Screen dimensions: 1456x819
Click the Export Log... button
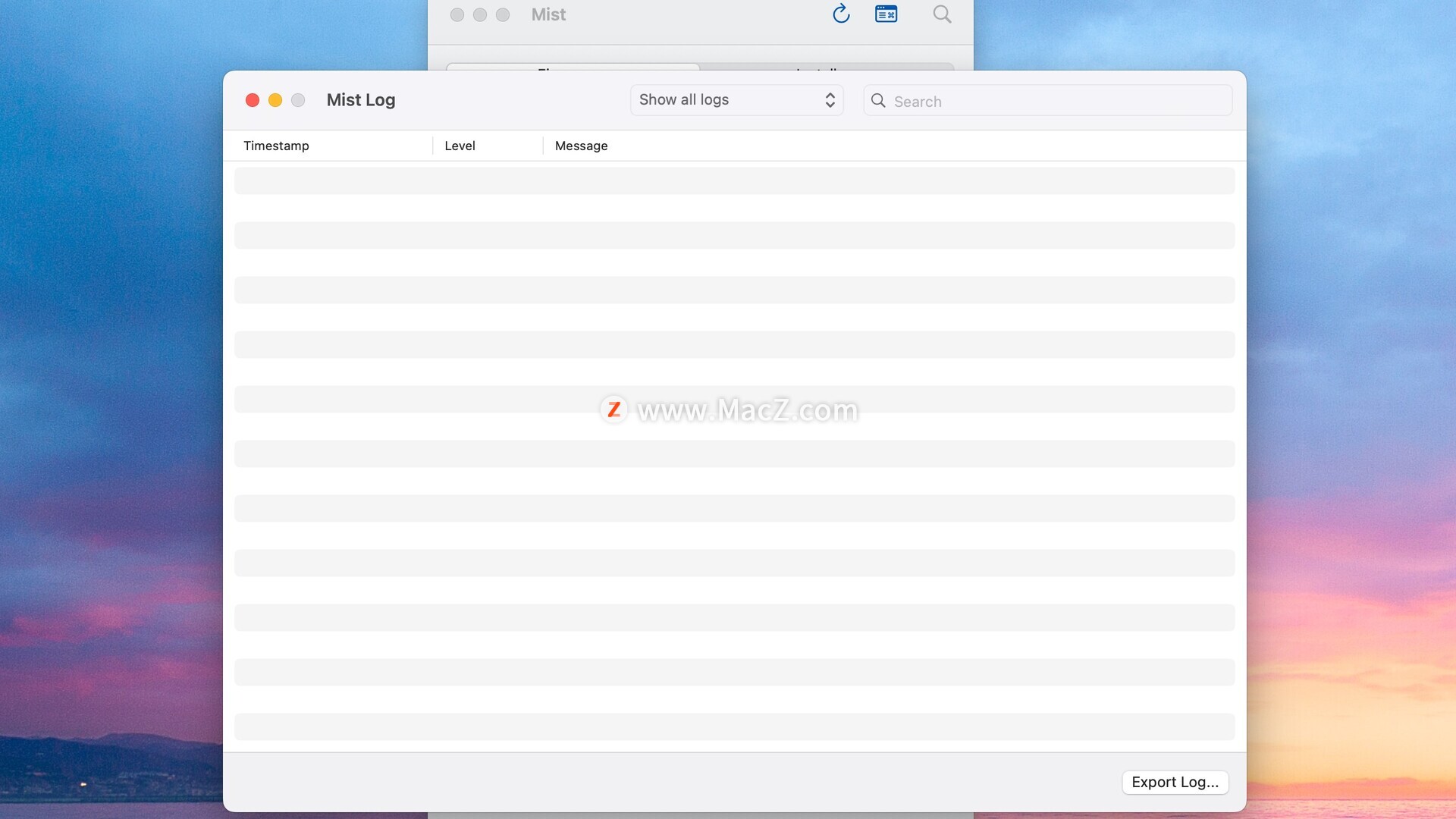tap(1175, 782)
